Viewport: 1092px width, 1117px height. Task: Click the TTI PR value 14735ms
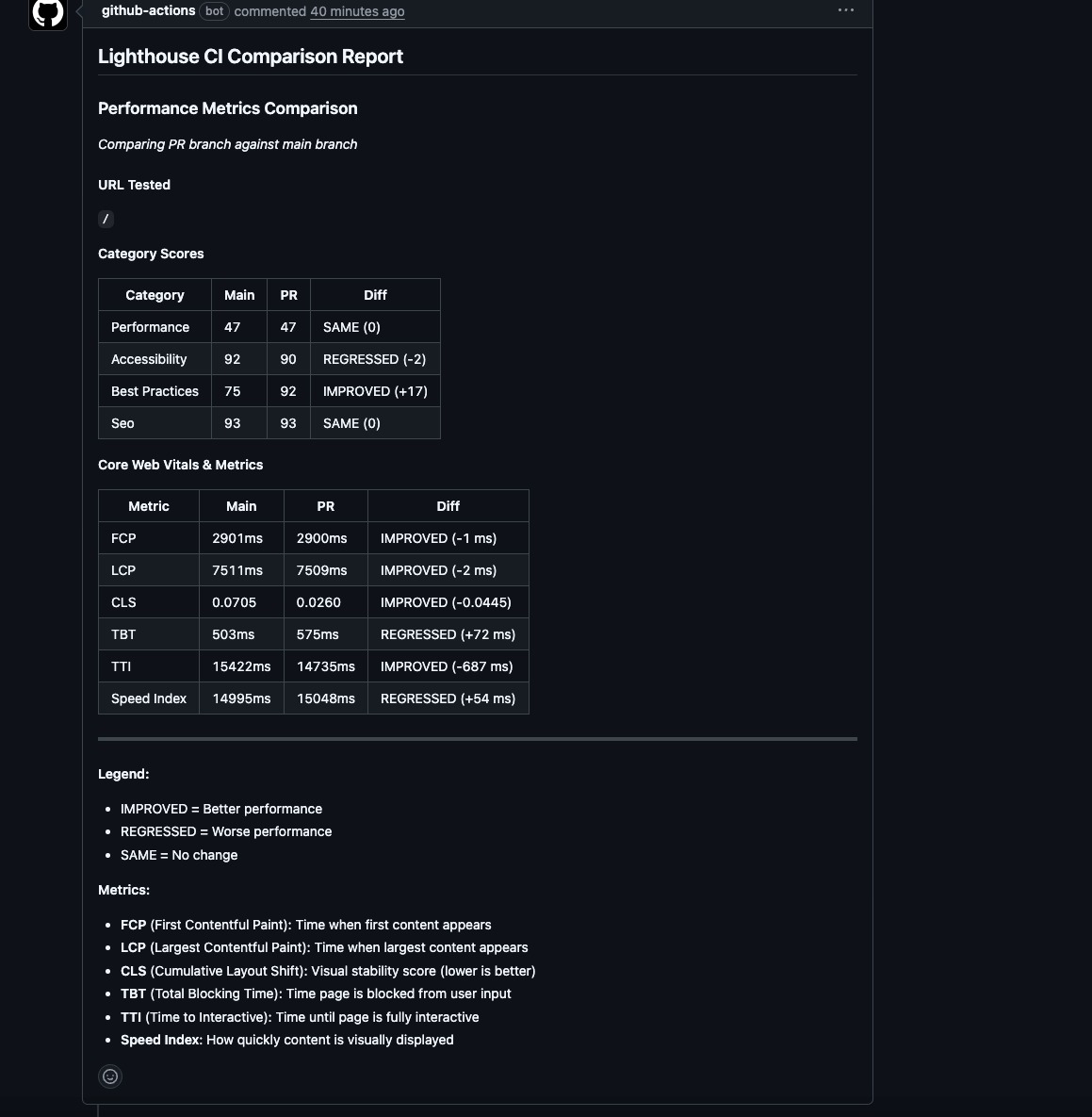(x=325, y=666)
